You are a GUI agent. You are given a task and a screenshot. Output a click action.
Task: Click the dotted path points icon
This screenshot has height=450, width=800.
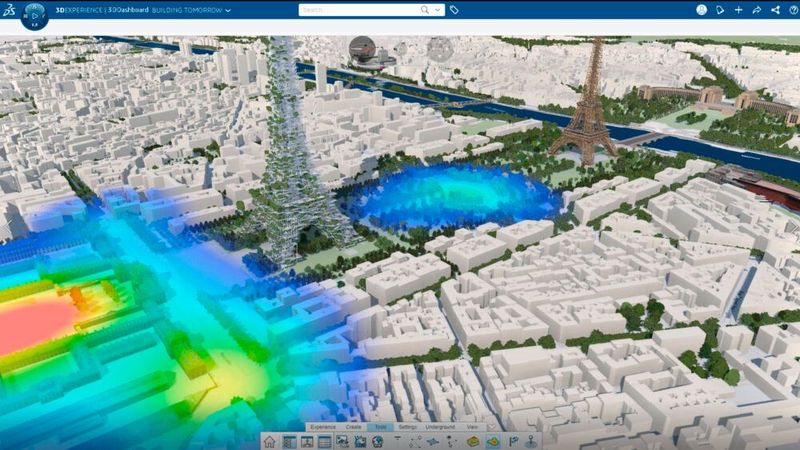415,442
